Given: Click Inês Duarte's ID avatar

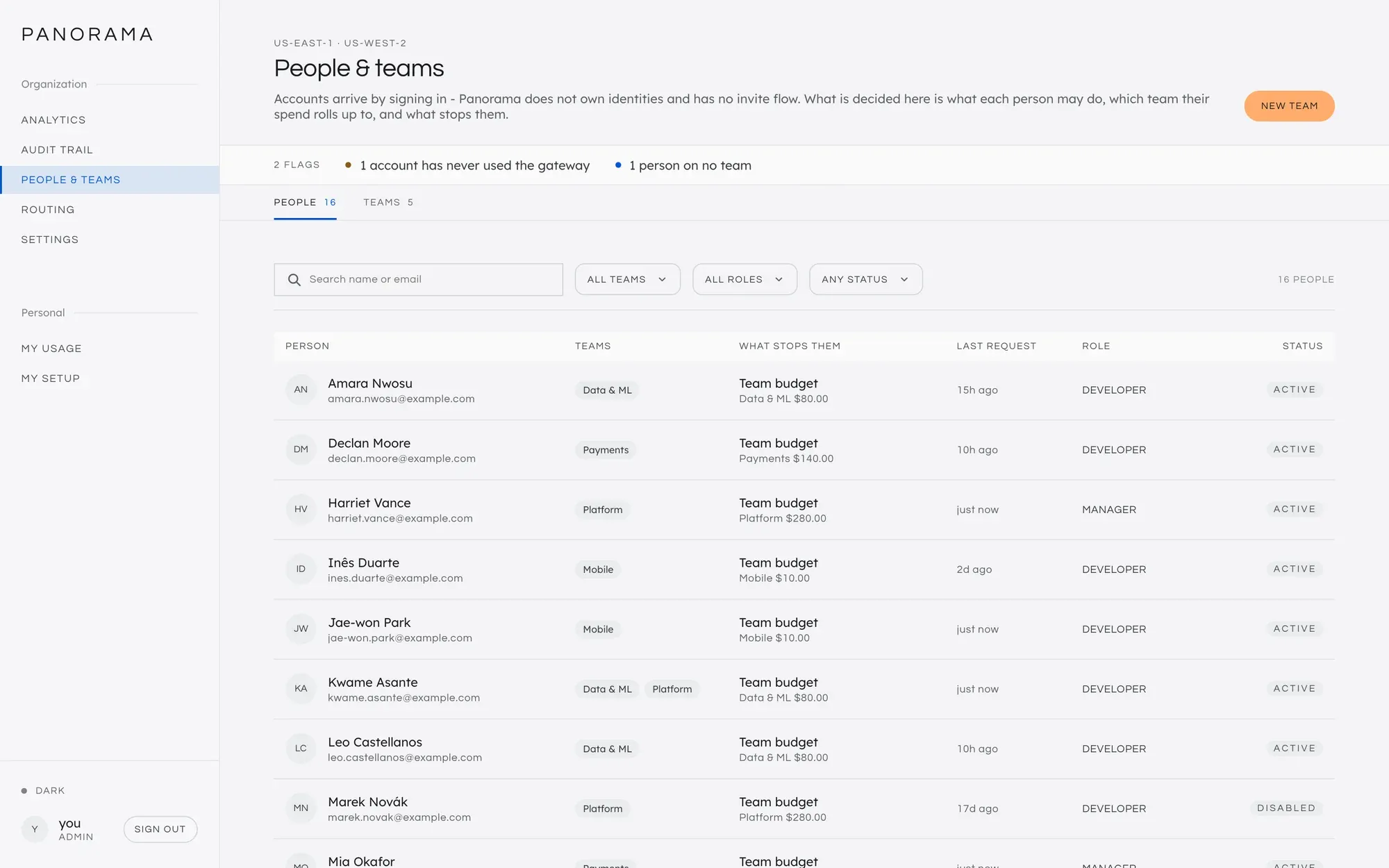Looking at the screenshot, I should click(301, 569).
